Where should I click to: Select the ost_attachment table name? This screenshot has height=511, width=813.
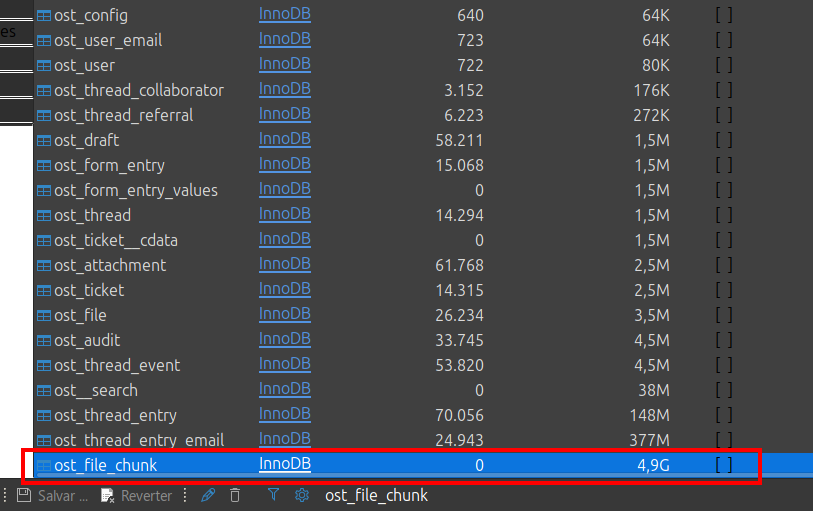[110, 266]
